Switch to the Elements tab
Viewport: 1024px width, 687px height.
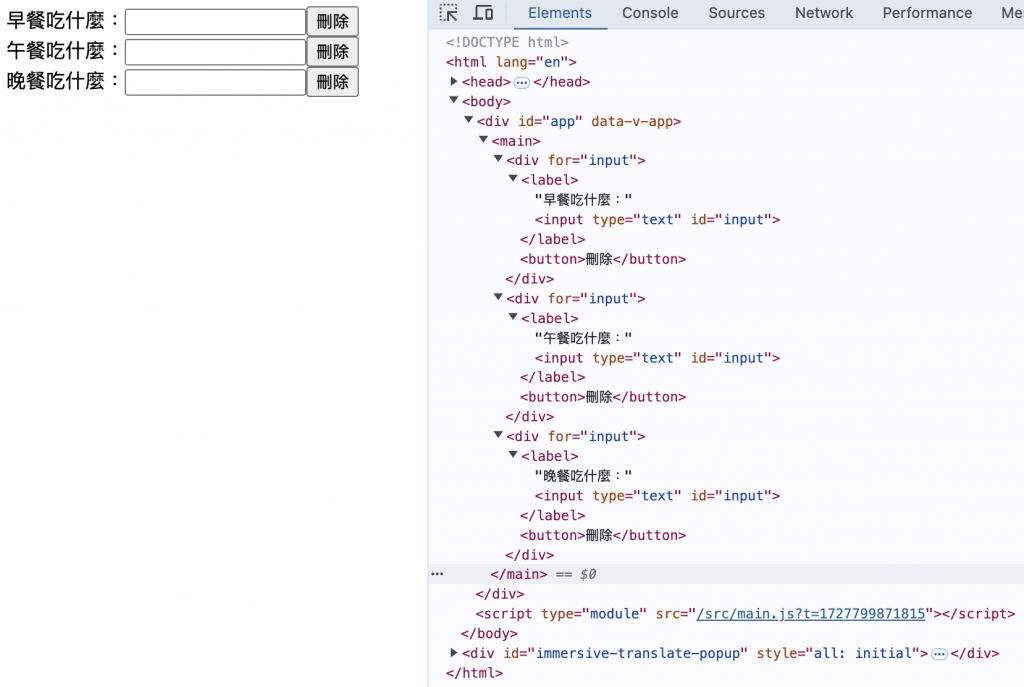point(560,13)
